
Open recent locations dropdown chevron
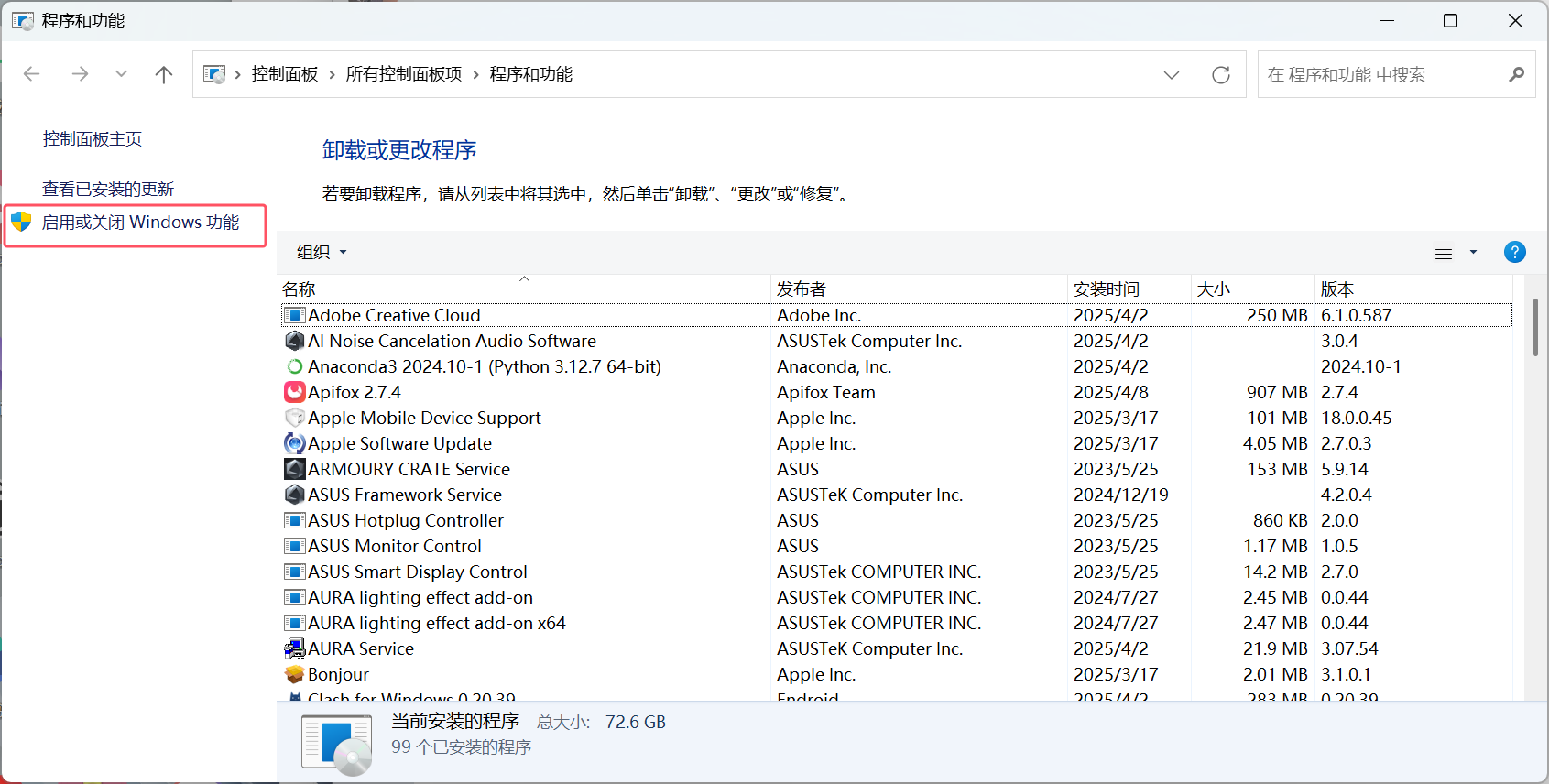(x=121, y=74)
